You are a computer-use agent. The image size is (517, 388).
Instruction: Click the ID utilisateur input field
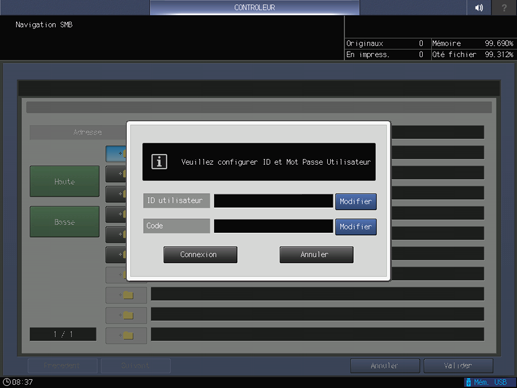point(273,201)
